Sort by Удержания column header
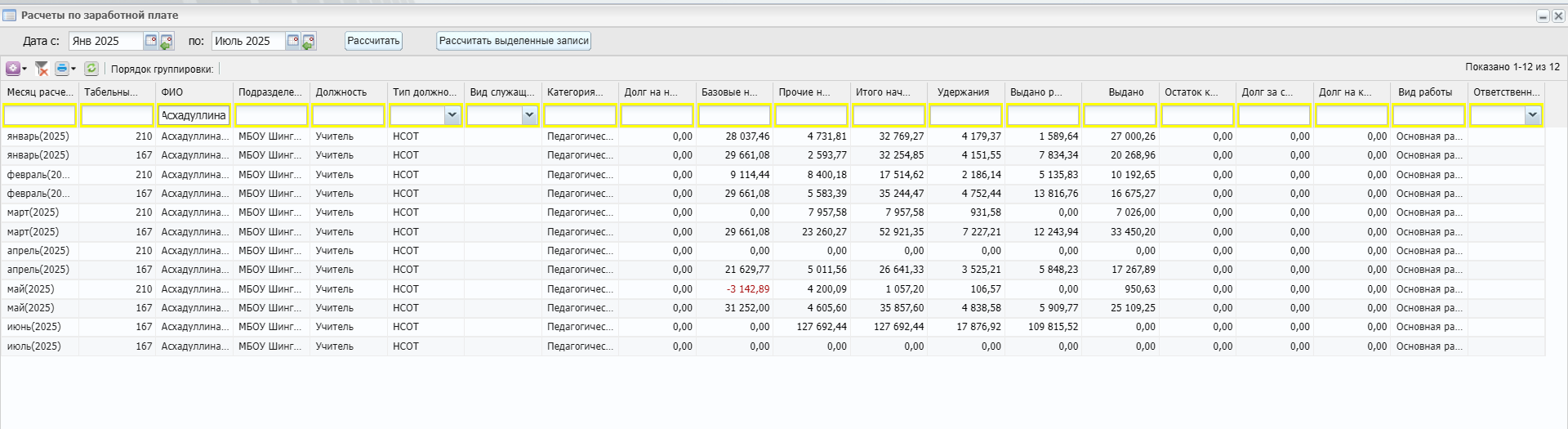Viewport: 1568px width, 429px height. pos(966,92)
